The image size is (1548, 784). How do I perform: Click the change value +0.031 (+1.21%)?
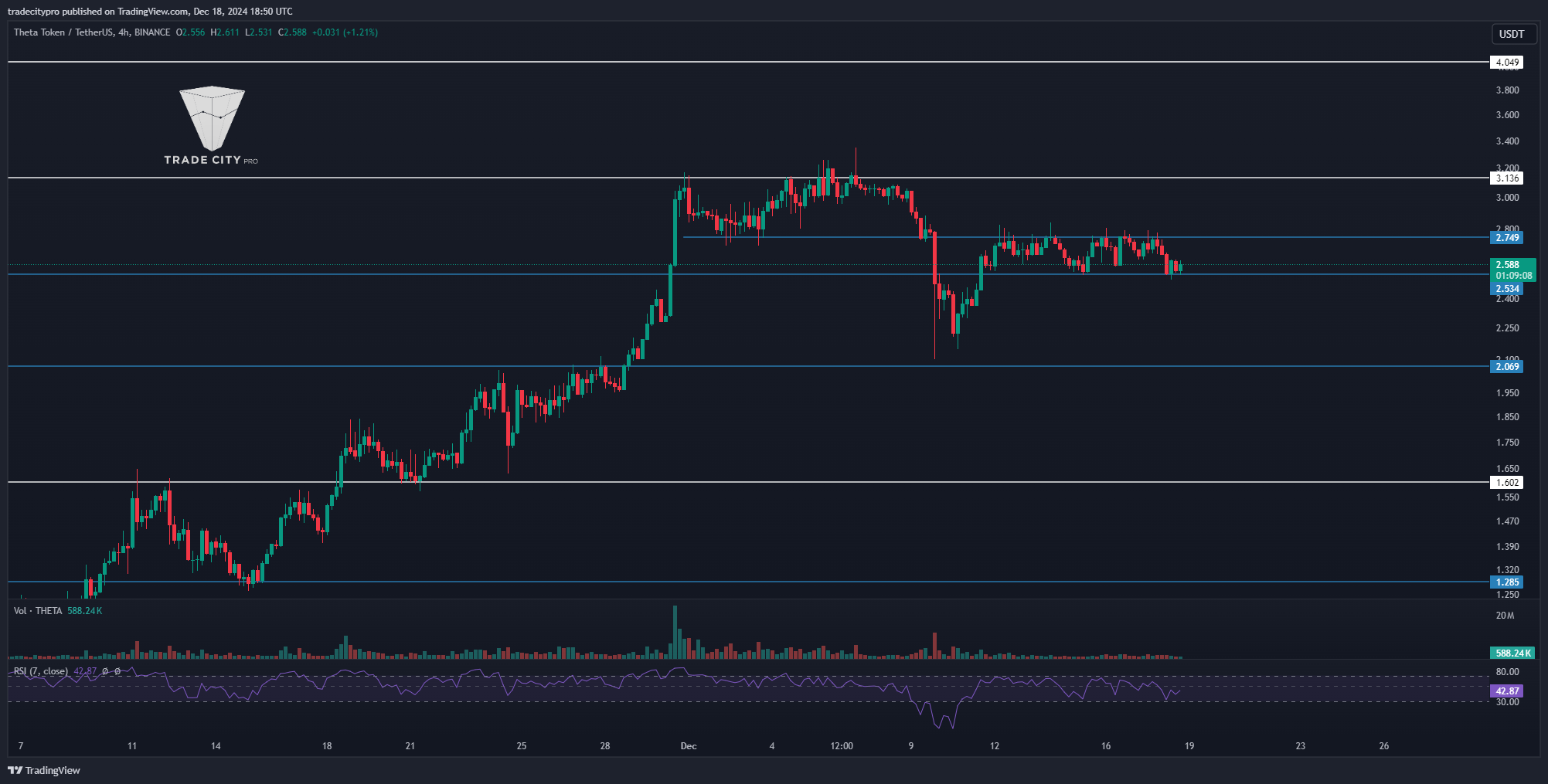pyautogui.click(x=345, y=32)
